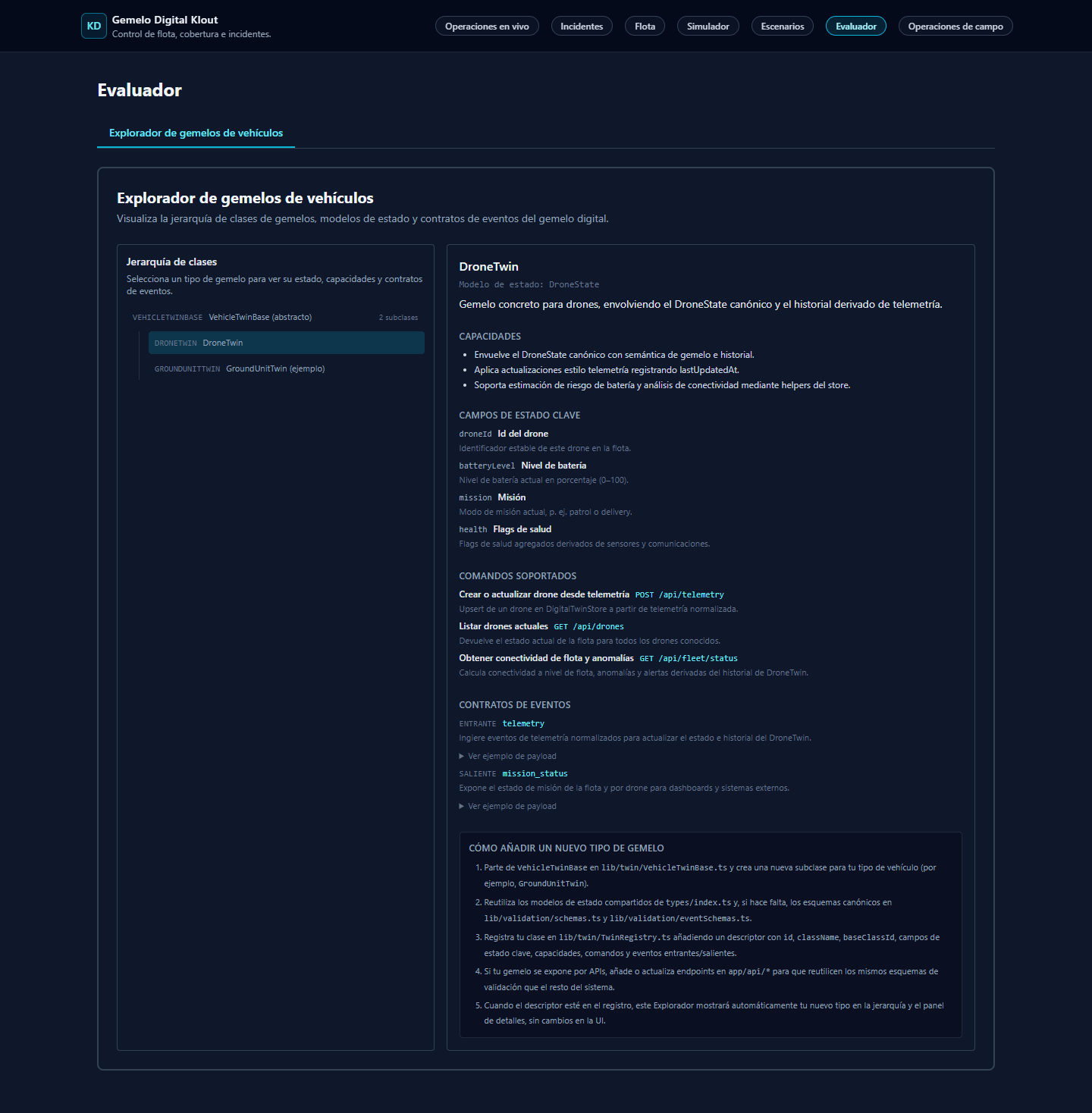This screenshot has height=1113, width=1092.
Task: Click 'Obtener conectividad de flota y anomalías' command
Action: (x=547, y=658)
